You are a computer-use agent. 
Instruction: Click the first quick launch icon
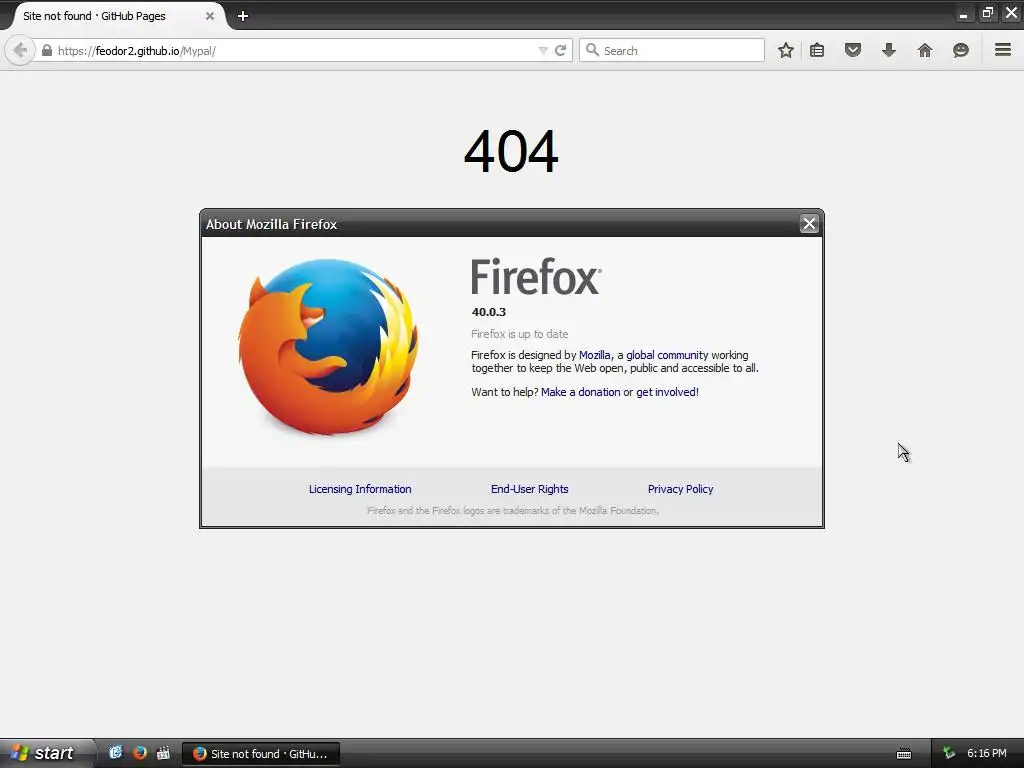(116, 752)
